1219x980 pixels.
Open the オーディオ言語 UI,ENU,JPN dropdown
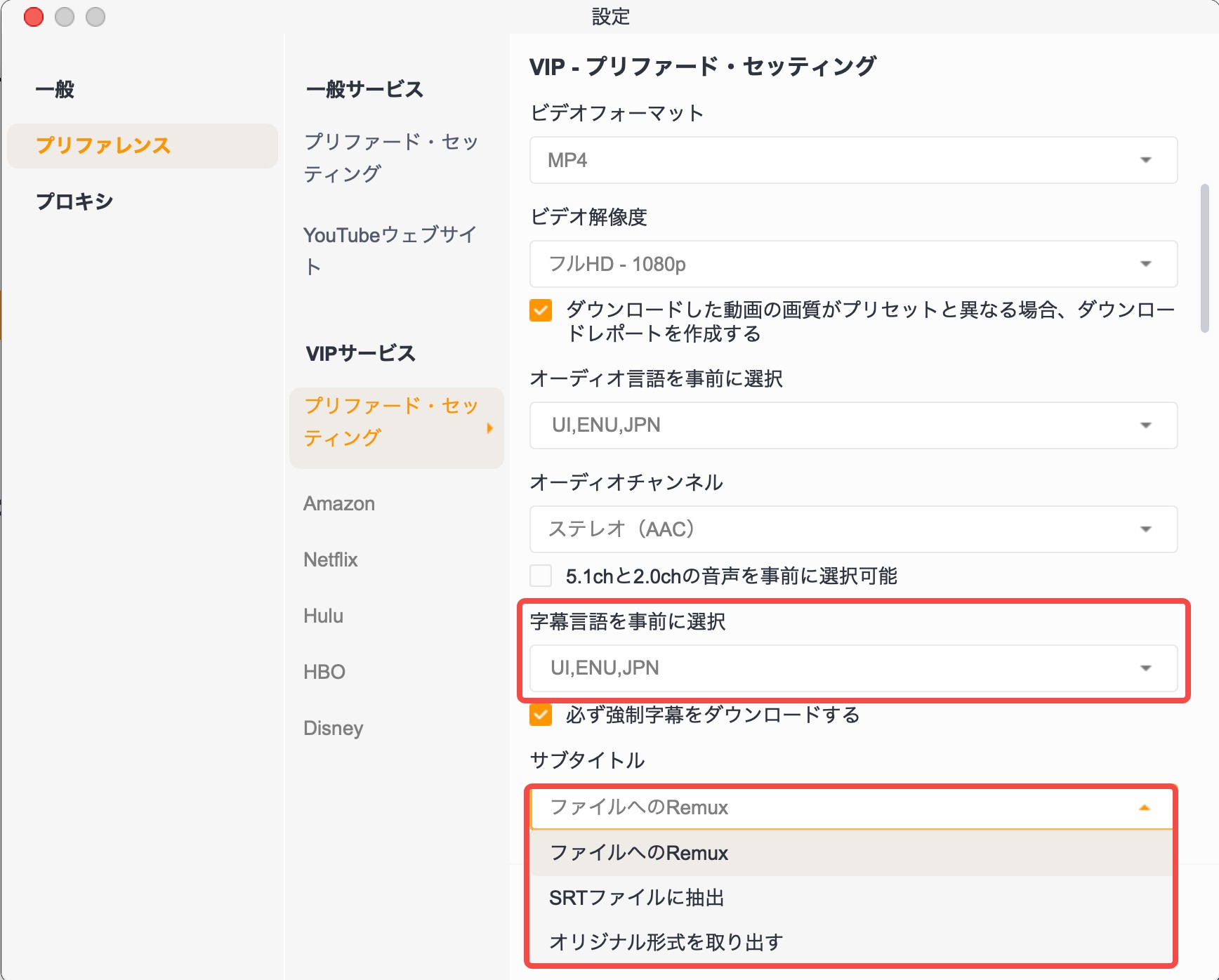(853, 425)
